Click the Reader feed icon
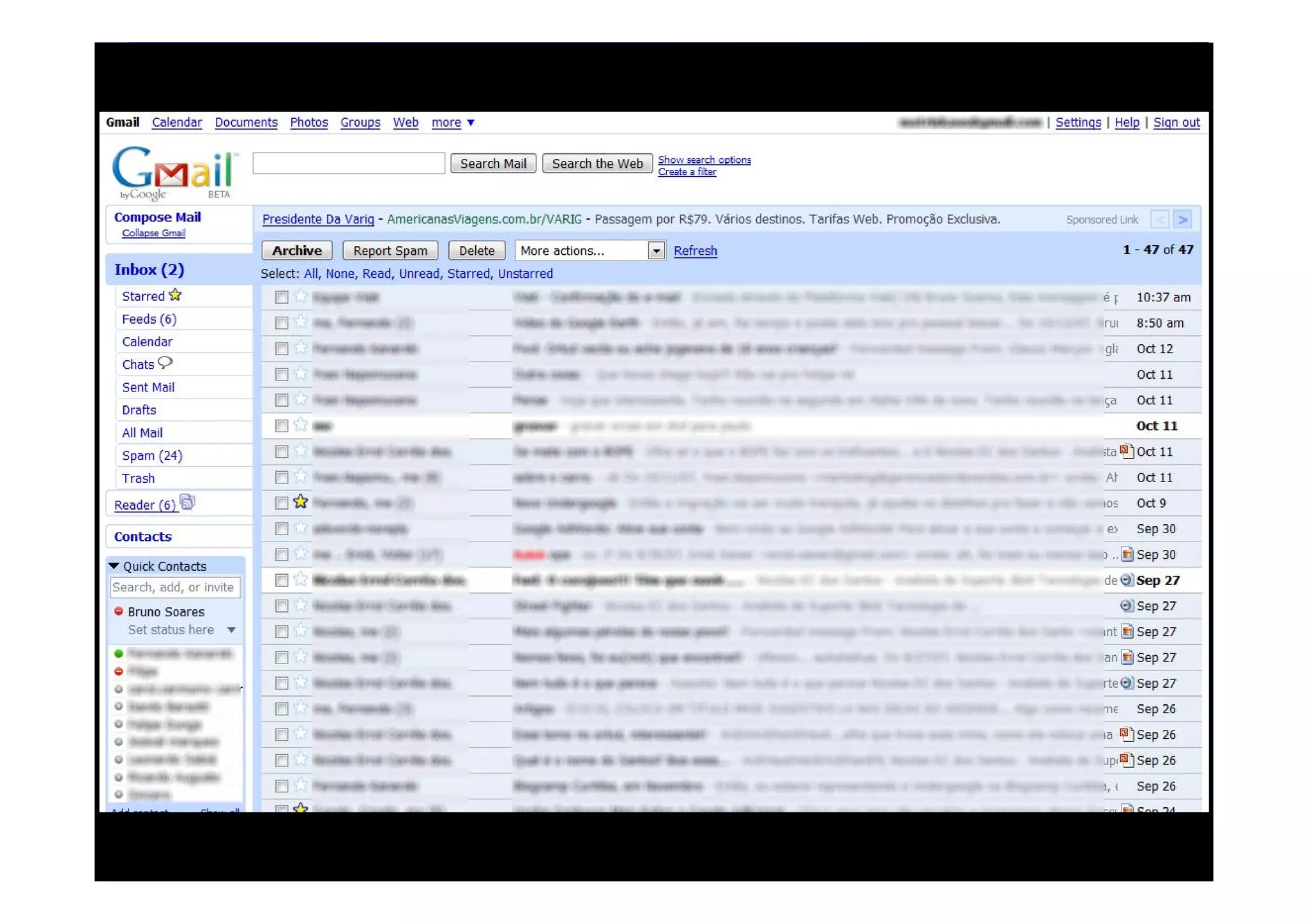Screen dimensions: 1308x924 [187, 503]
